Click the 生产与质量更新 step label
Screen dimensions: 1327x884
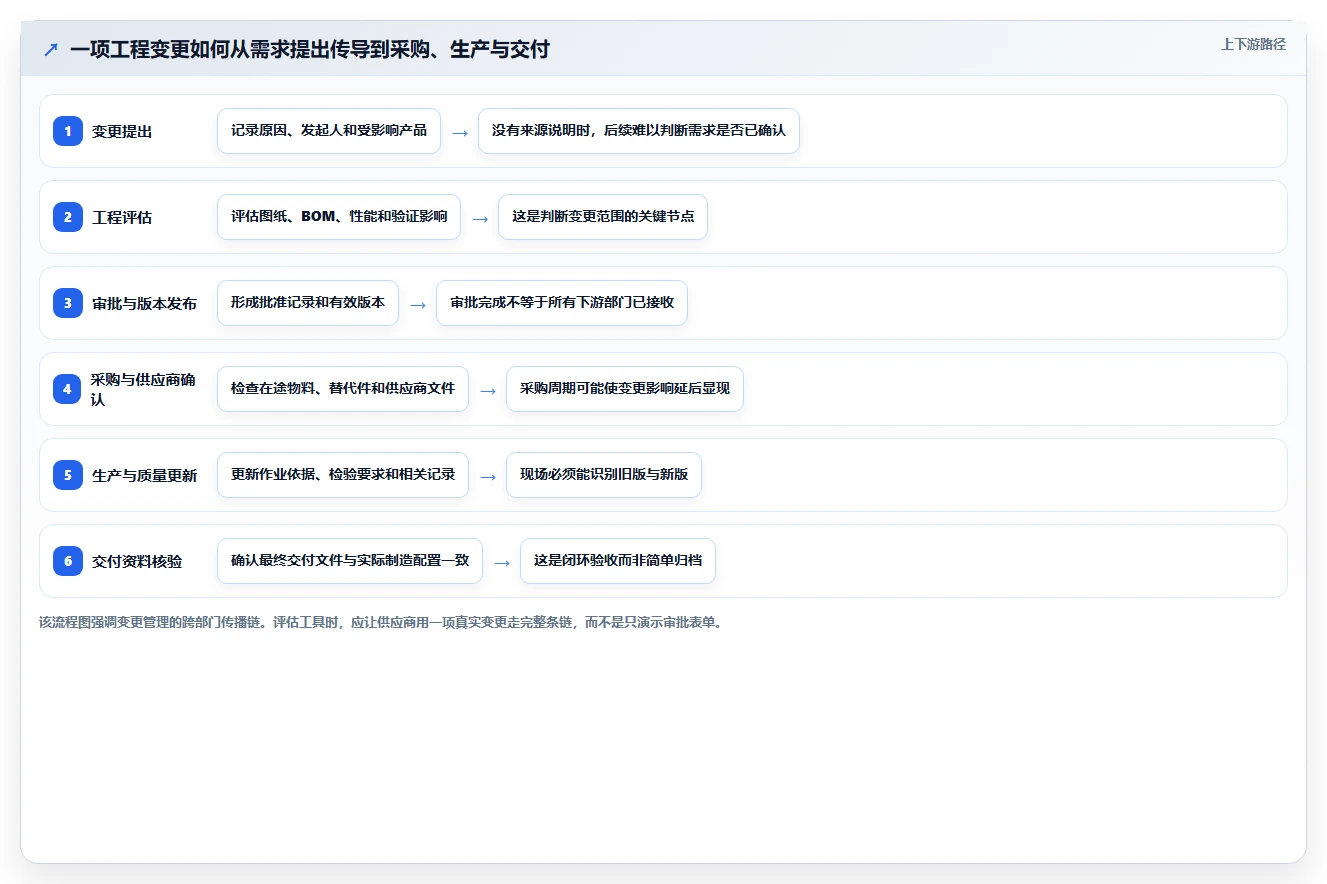click(144, 475)
